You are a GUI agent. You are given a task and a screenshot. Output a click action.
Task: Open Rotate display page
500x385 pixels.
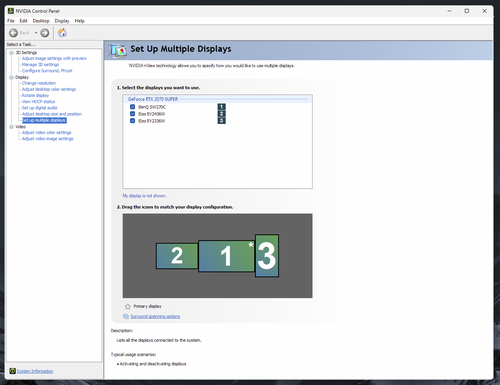(x=35, y=95)
